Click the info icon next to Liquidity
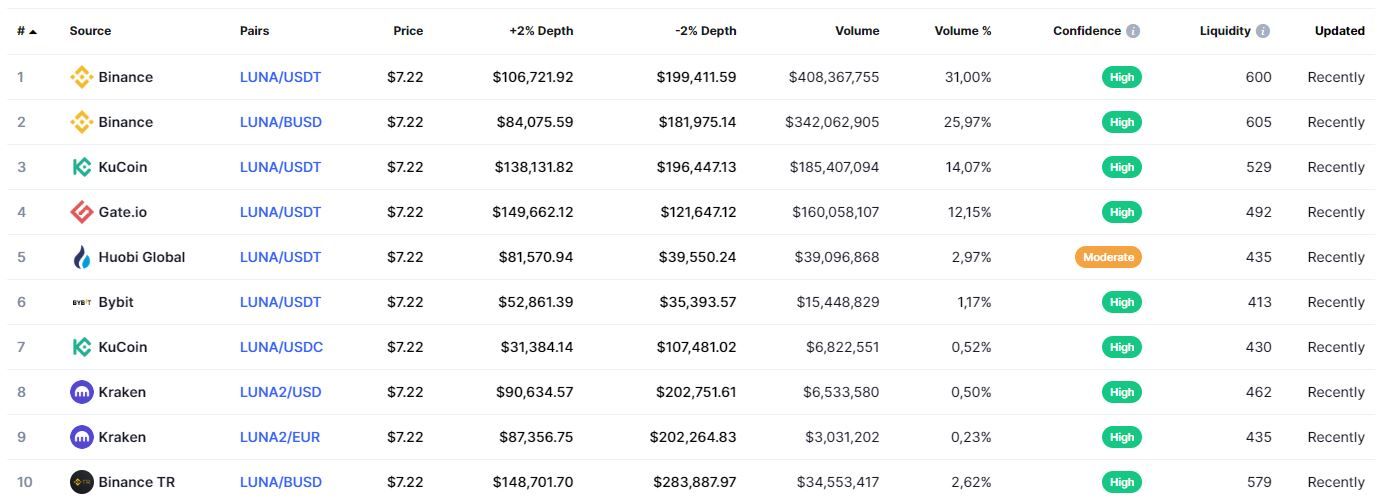Viewport: 1396px width, 503px height. tap(1263, 31)
